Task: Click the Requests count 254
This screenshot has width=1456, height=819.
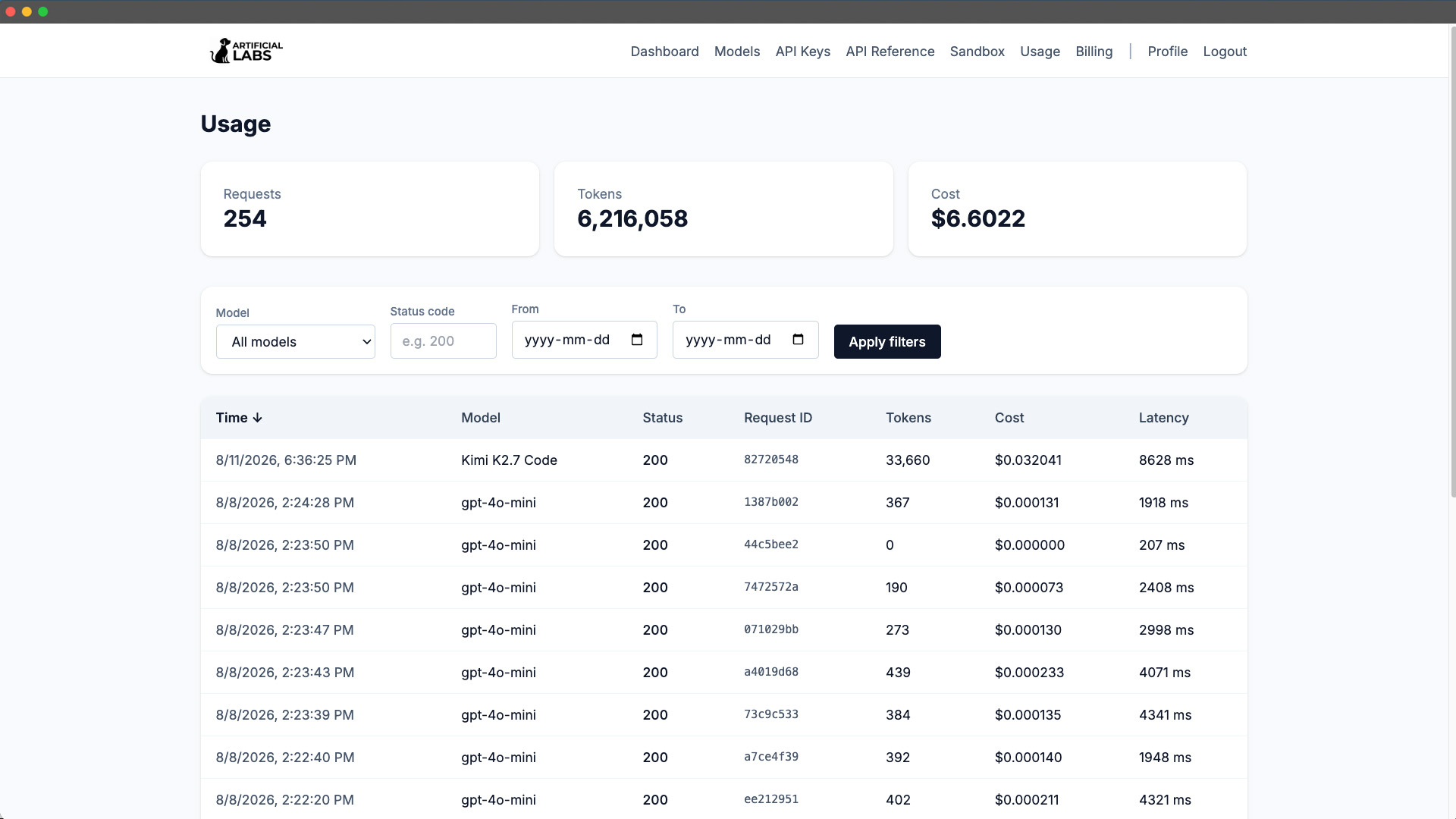Action: (x=244, y=218)
